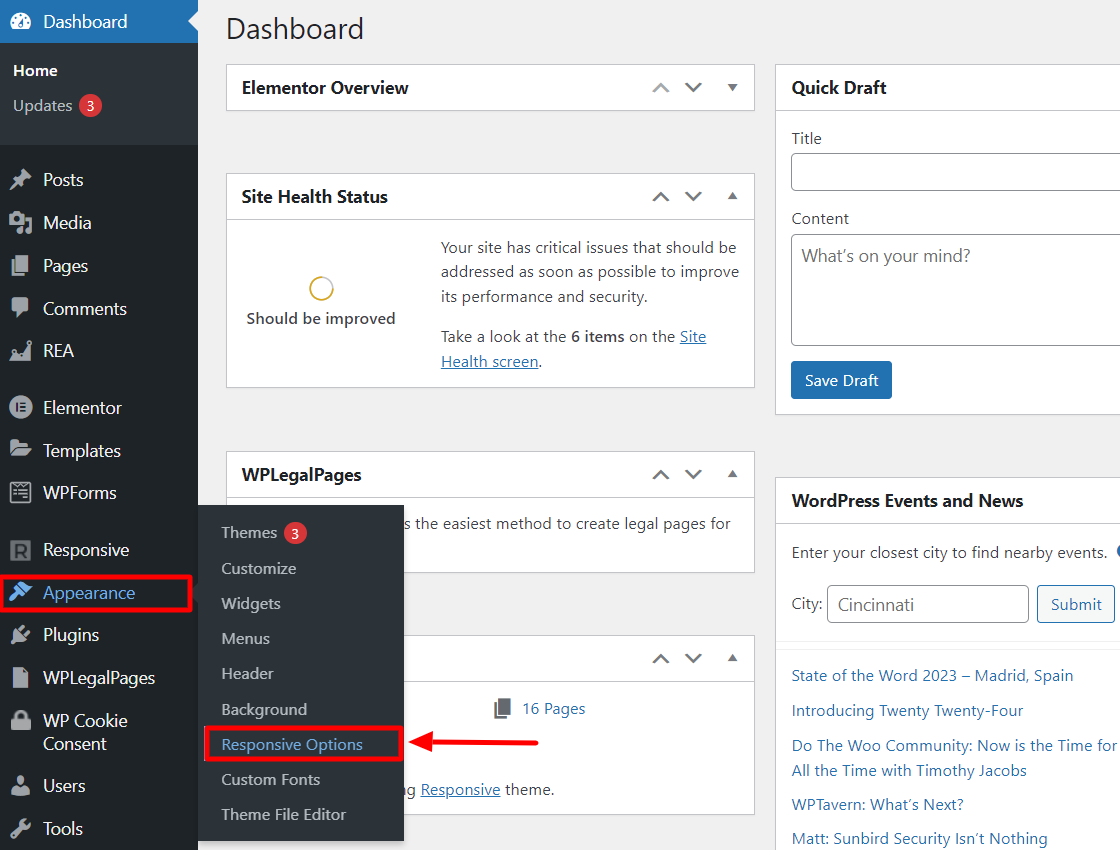Click the Comments bubble icon
The image size is (1120, 850).
21,308
